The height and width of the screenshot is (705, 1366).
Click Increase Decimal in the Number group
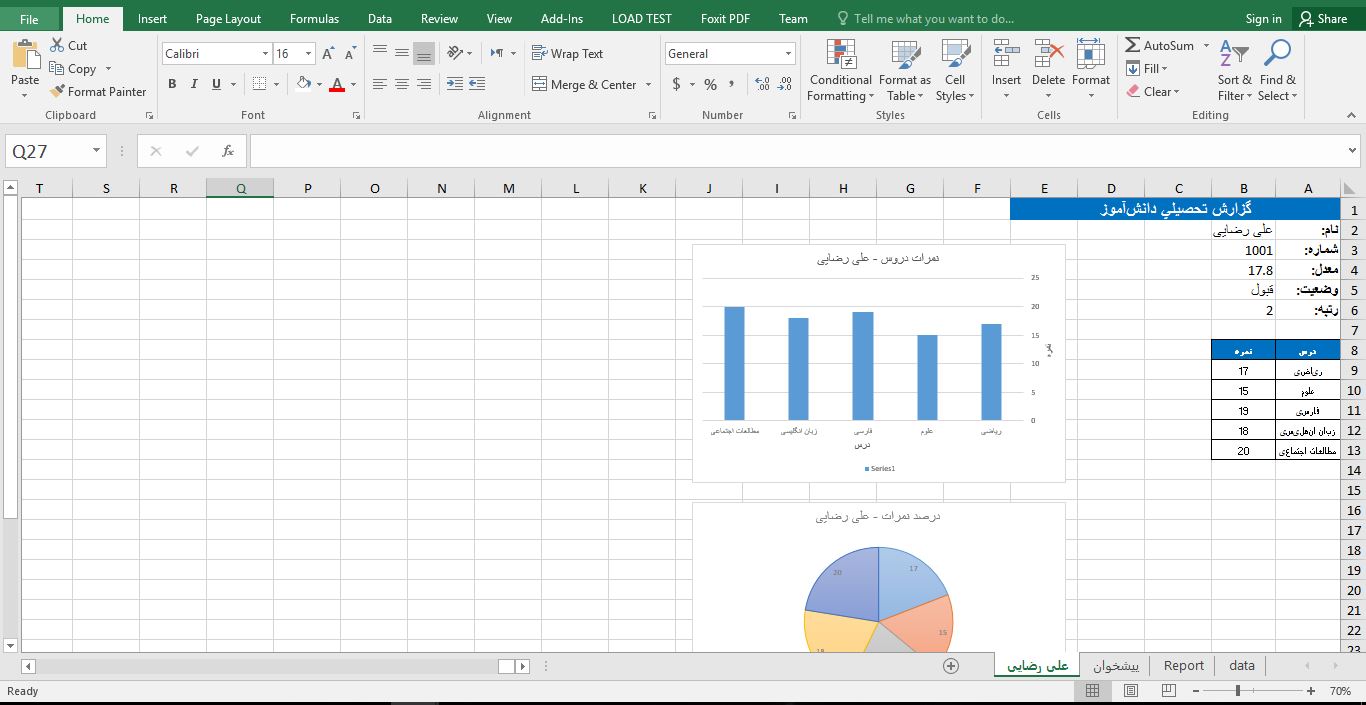click(x=762, y=84)
